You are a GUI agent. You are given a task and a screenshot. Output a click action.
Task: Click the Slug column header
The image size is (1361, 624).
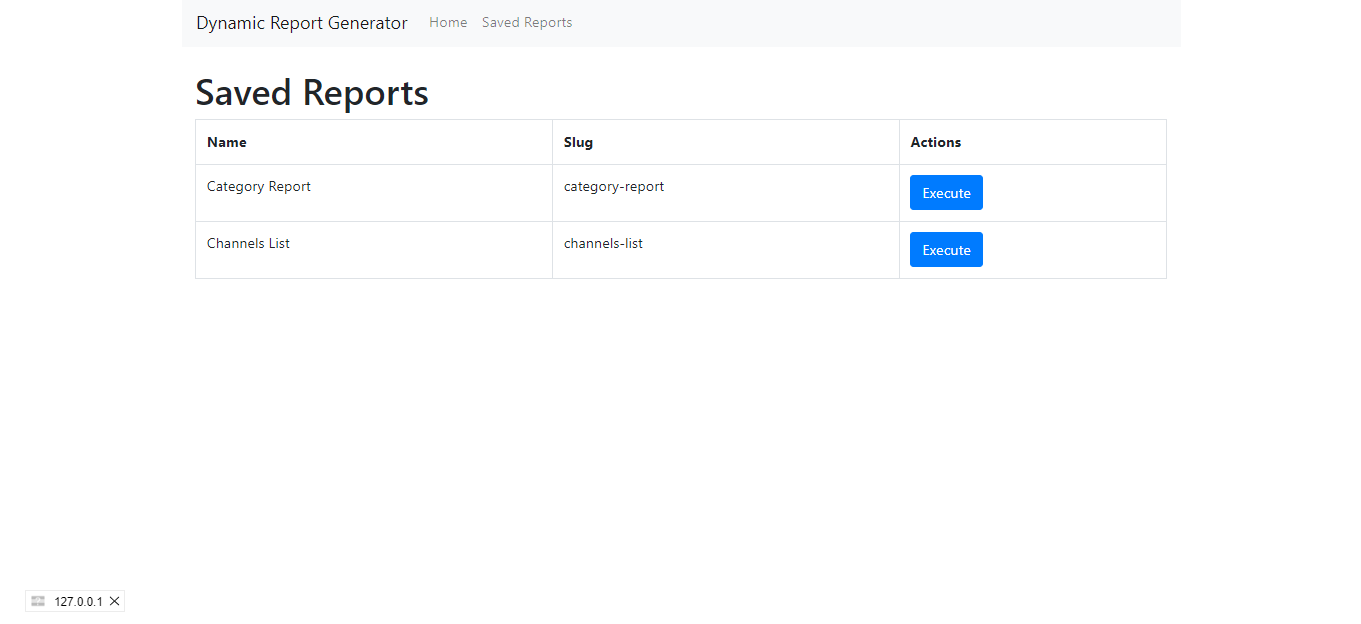coord(578,142)
